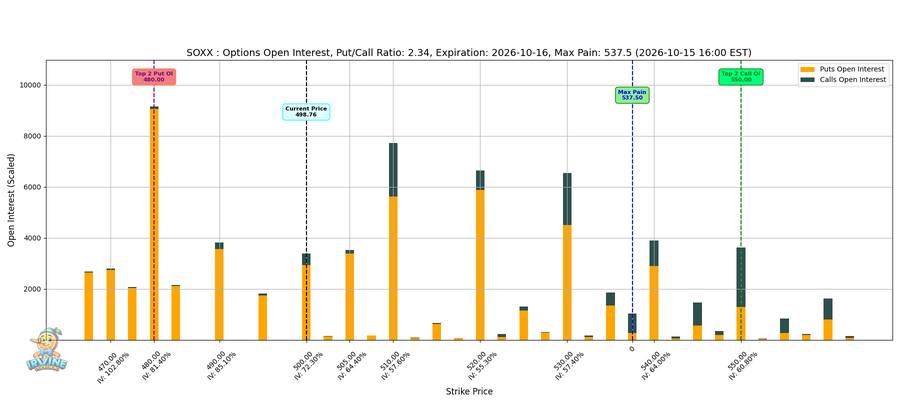The image size is (900, 400).
Task: Click the calls segment of the 550 strike bar
Action: 741,277
